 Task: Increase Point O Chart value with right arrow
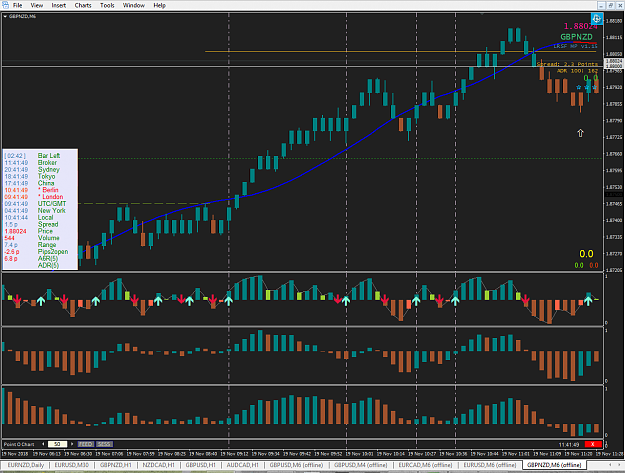click(72, 444)
